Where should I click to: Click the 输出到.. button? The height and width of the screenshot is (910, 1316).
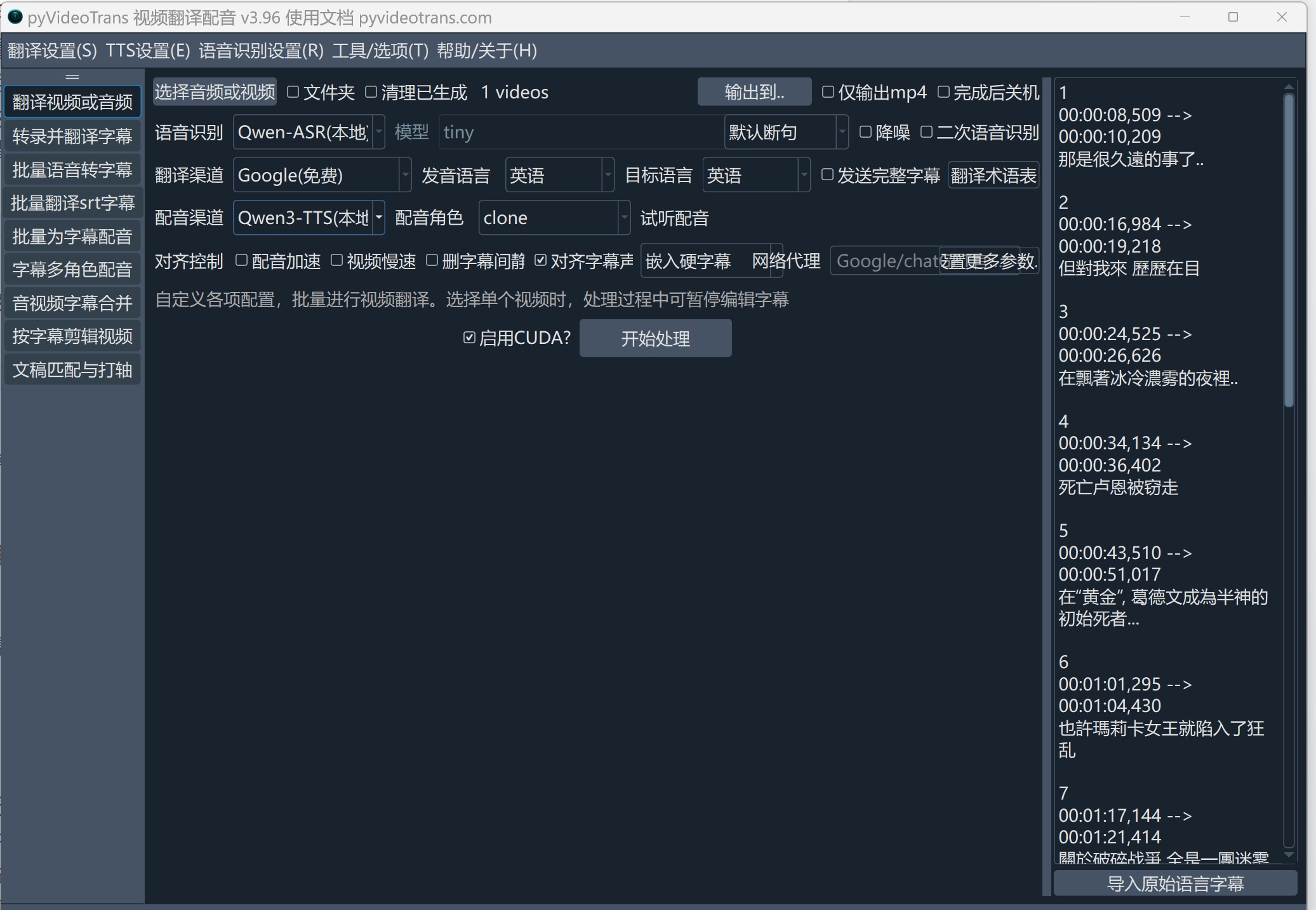click(754, 91)
